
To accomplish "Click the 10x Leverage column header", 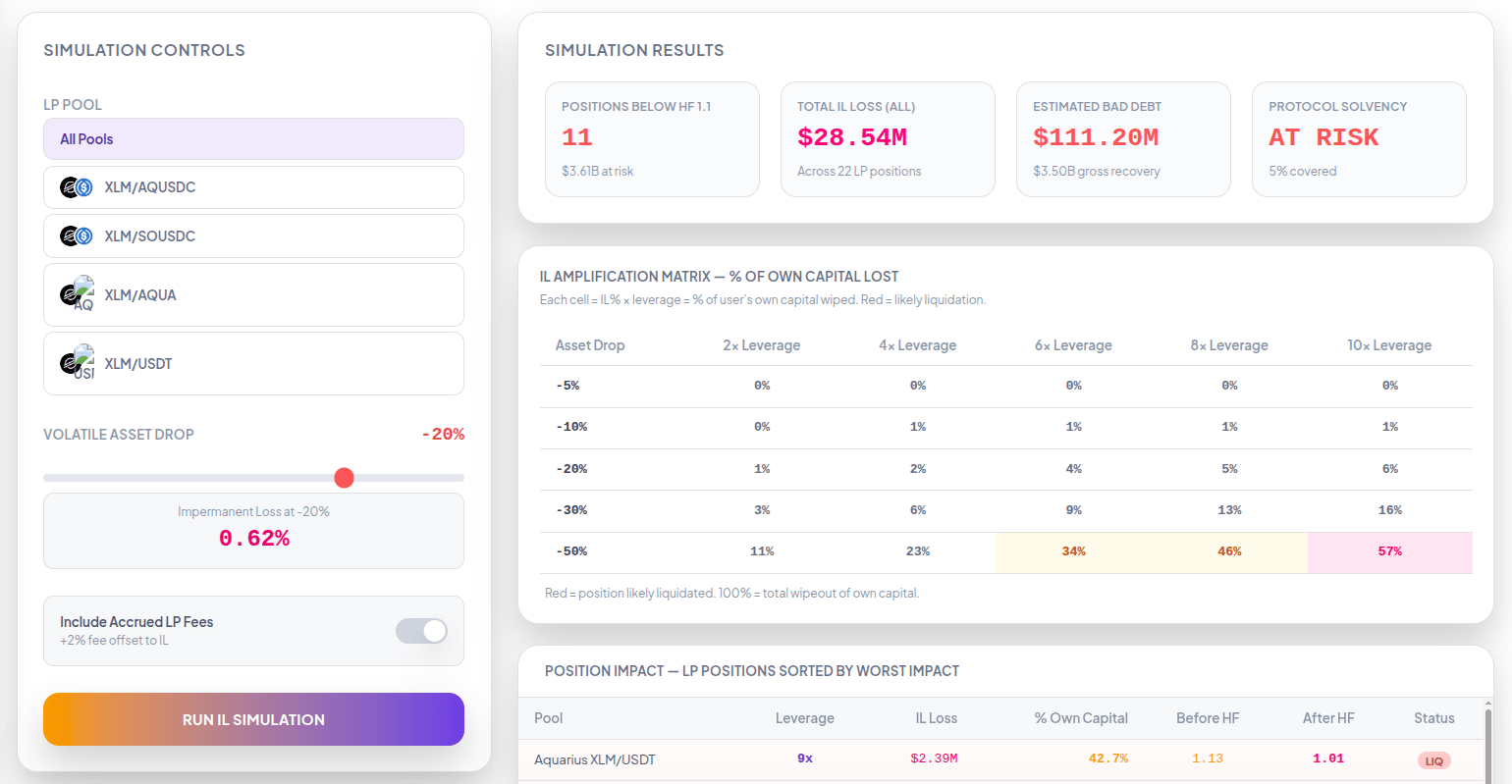I will coord(1389,345).
